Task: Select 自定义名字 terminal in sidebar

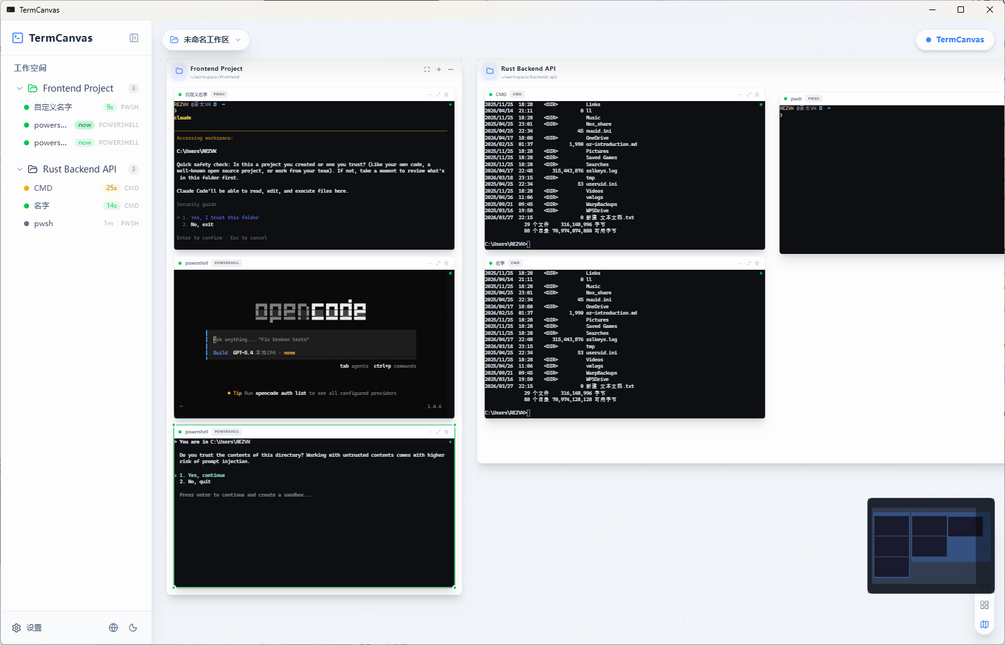Action: pyautogui.click(x=81, y=107)
